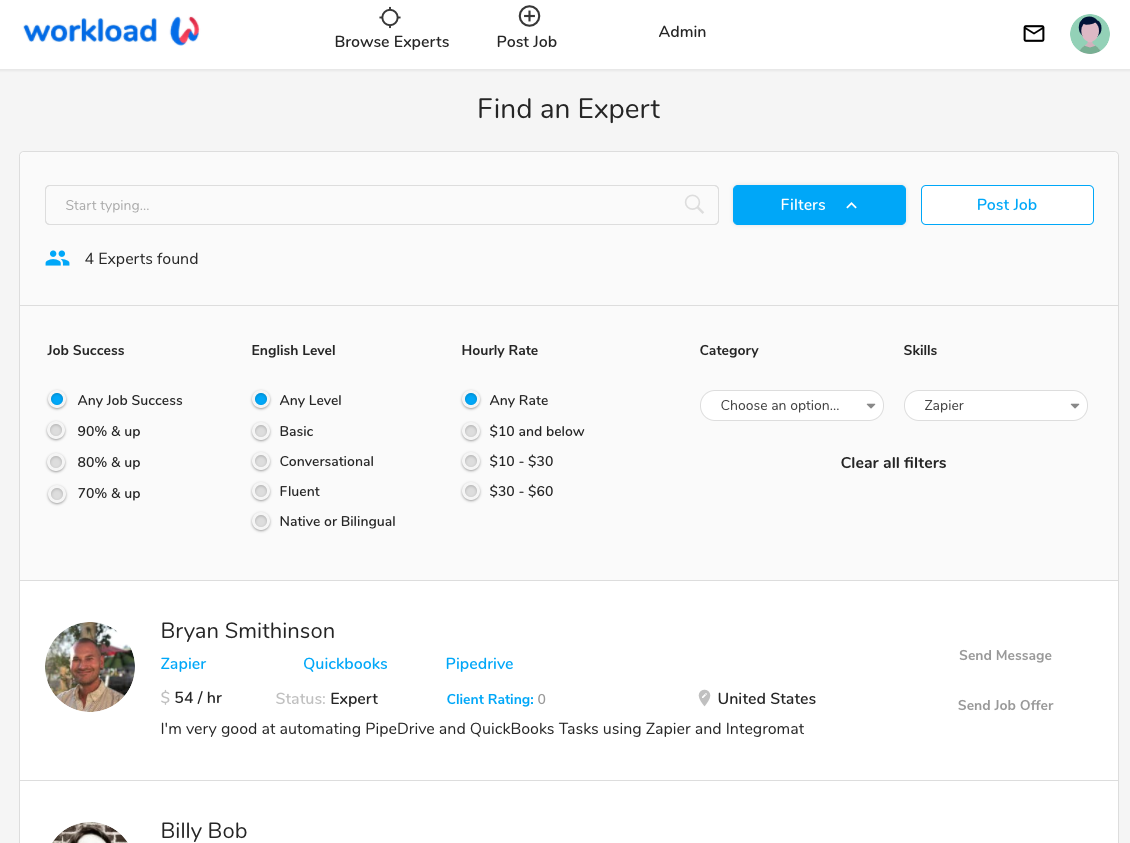The image size is (1130, 843).
Task: Click the outlined Post Job button
Action: pyautogui.click(x=1007, y=205)
